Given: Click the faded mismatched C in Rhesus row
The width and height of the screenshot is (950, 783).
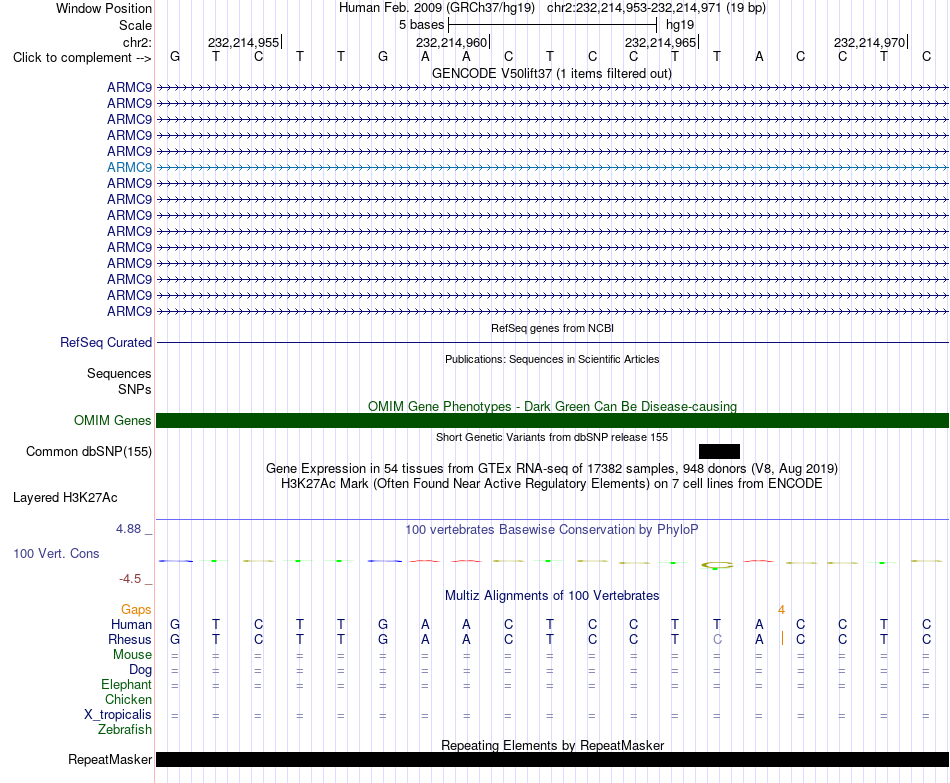Looking at the screenshot, I should [x=717, y=639].
